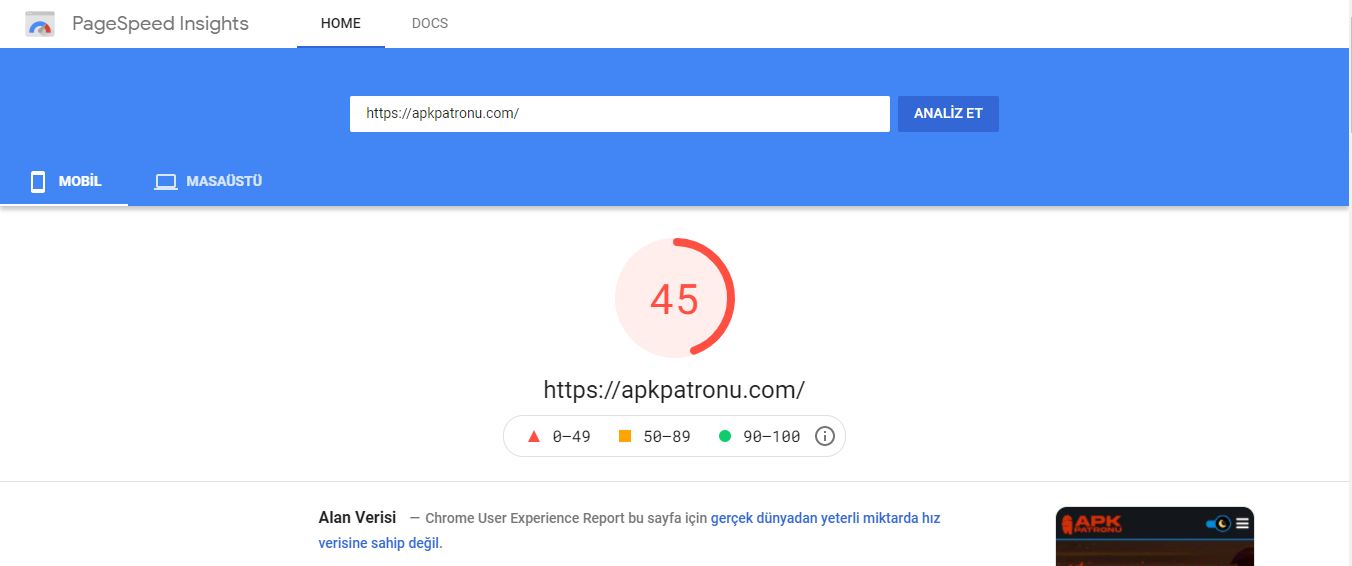Image resolution: width=1352 pixels, height=566 pixels.
Task: Click the Alan Verisi heading text
Action: [x=357, y=517]
